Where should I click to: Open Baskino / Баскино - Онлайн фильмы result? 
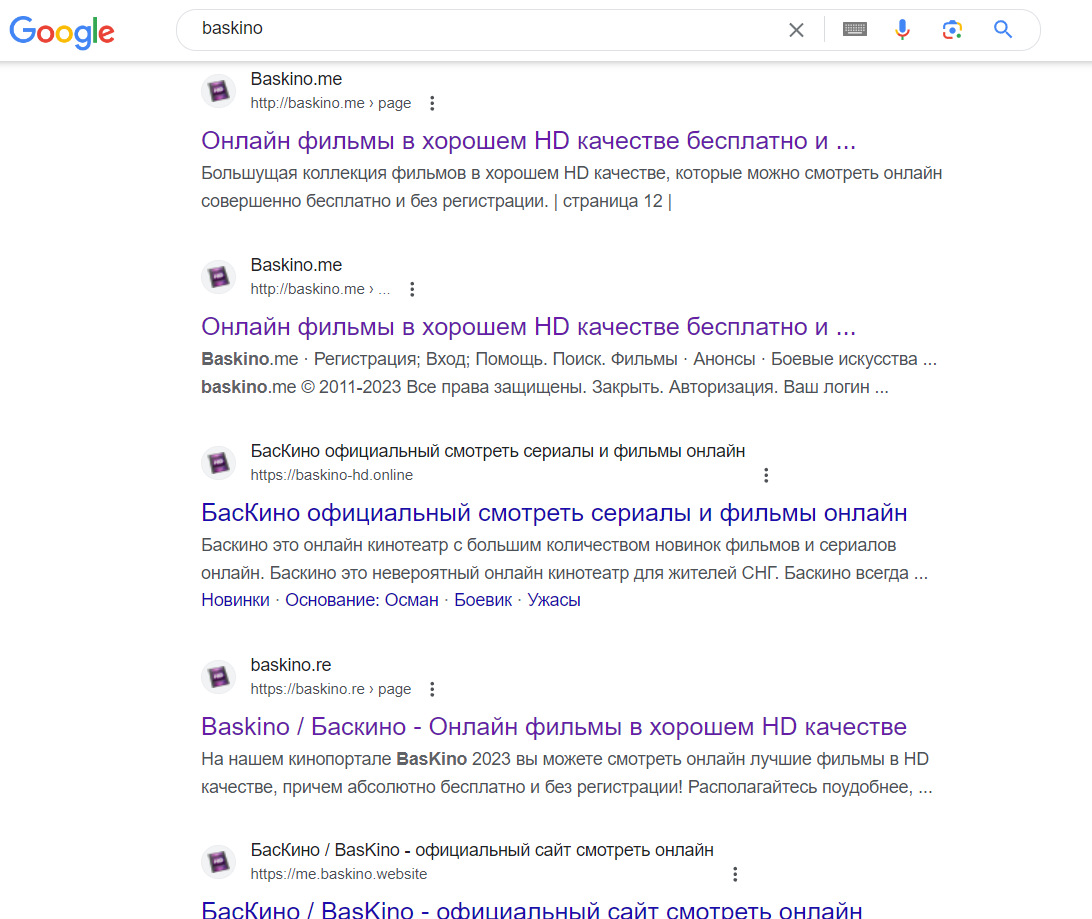coord(554,727)
